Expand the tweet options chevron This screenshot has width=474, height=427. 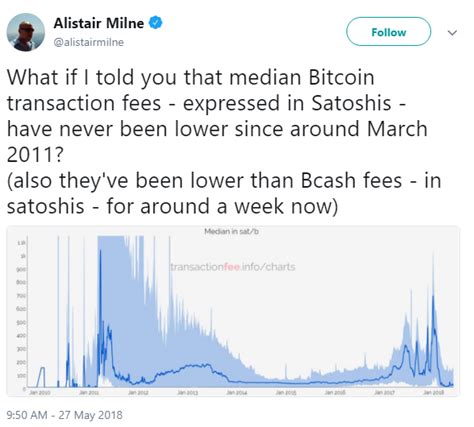452,33
